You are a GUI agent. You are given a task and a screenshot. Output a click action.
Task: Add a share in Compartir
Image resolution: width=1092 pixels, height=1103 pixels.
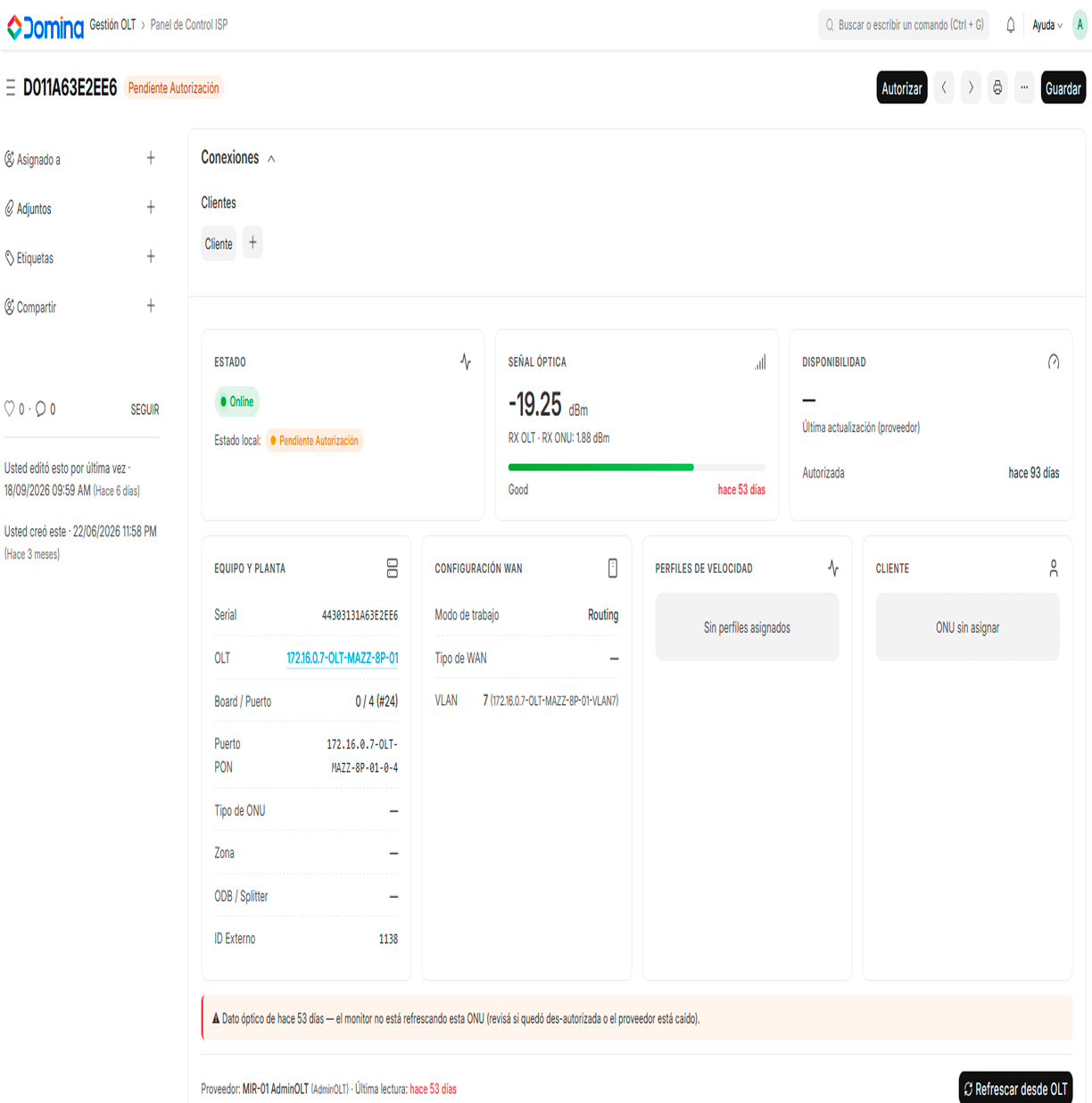tap(151, 306)
